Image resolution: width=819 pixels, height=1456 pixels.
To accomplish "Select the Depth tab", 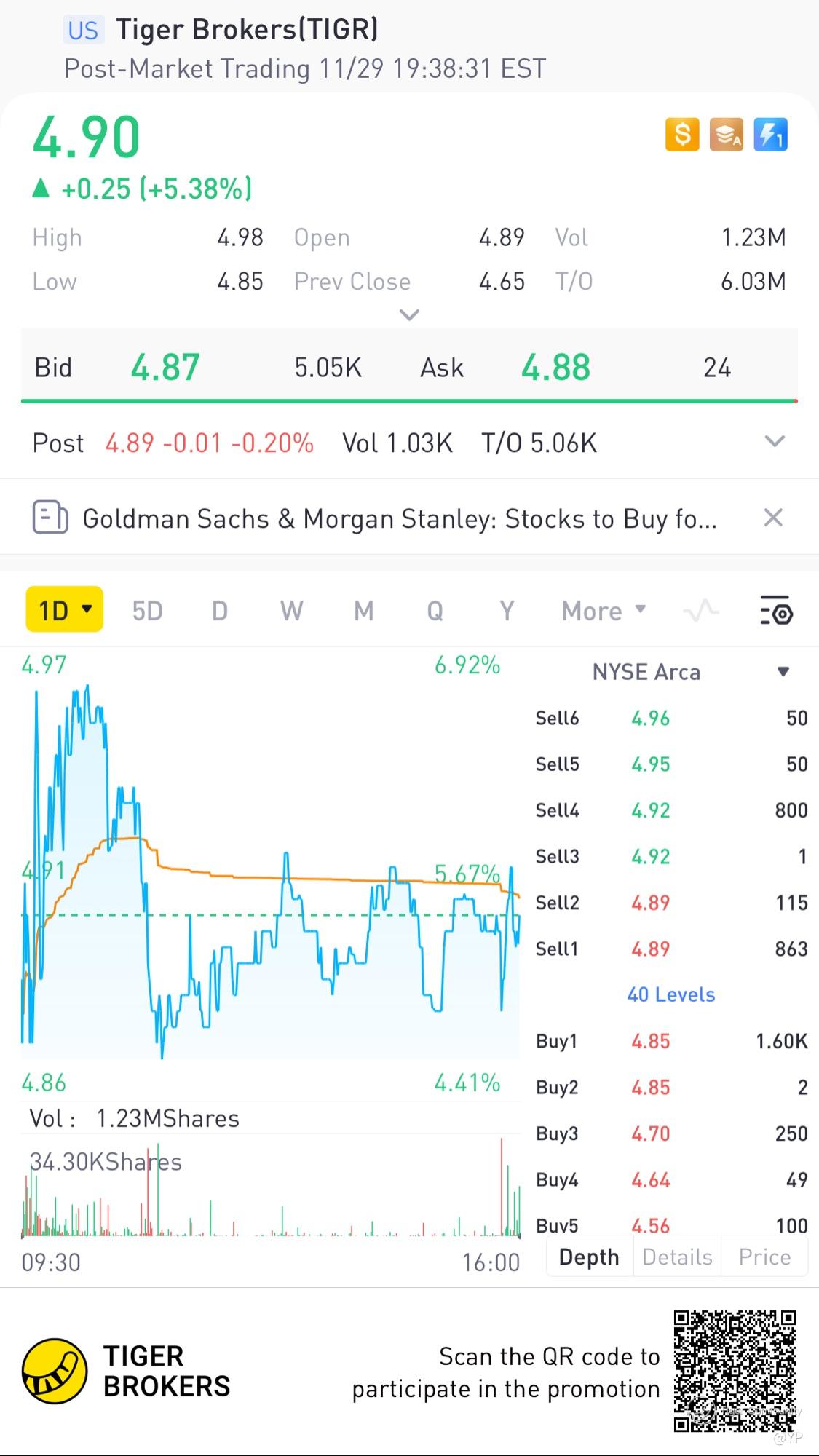I will 589,1257.
